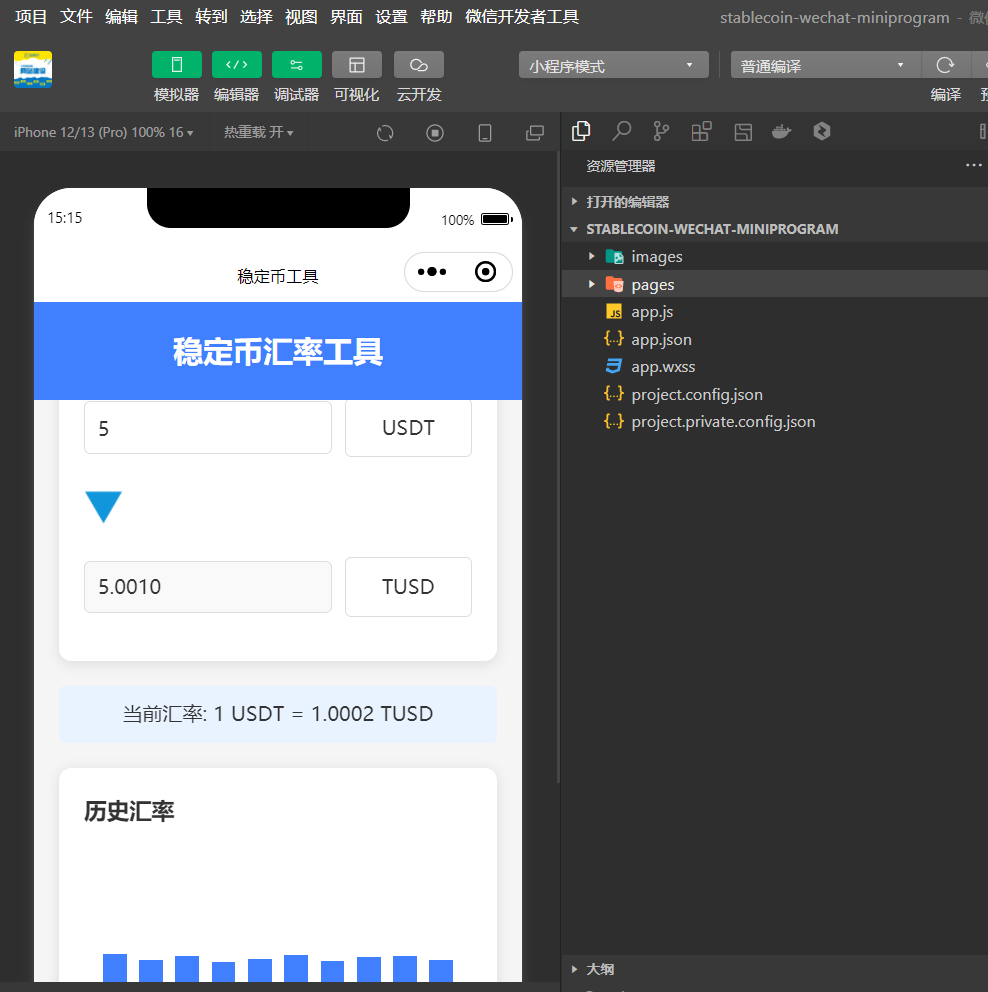The image size is (988, 992).
Task: Open the search icon in the sidebar
Action: click(x=621, y=131)
